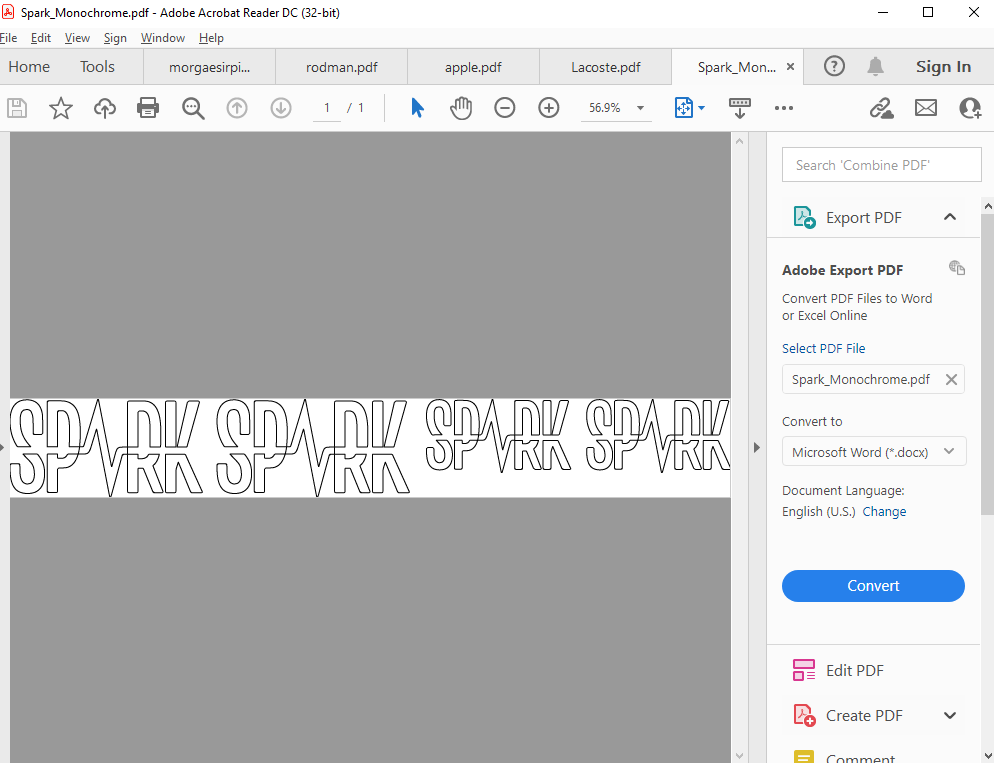Open the 56.9% zoom level dropdown
This screenshot has width=994, height=763.
point(640,108)
